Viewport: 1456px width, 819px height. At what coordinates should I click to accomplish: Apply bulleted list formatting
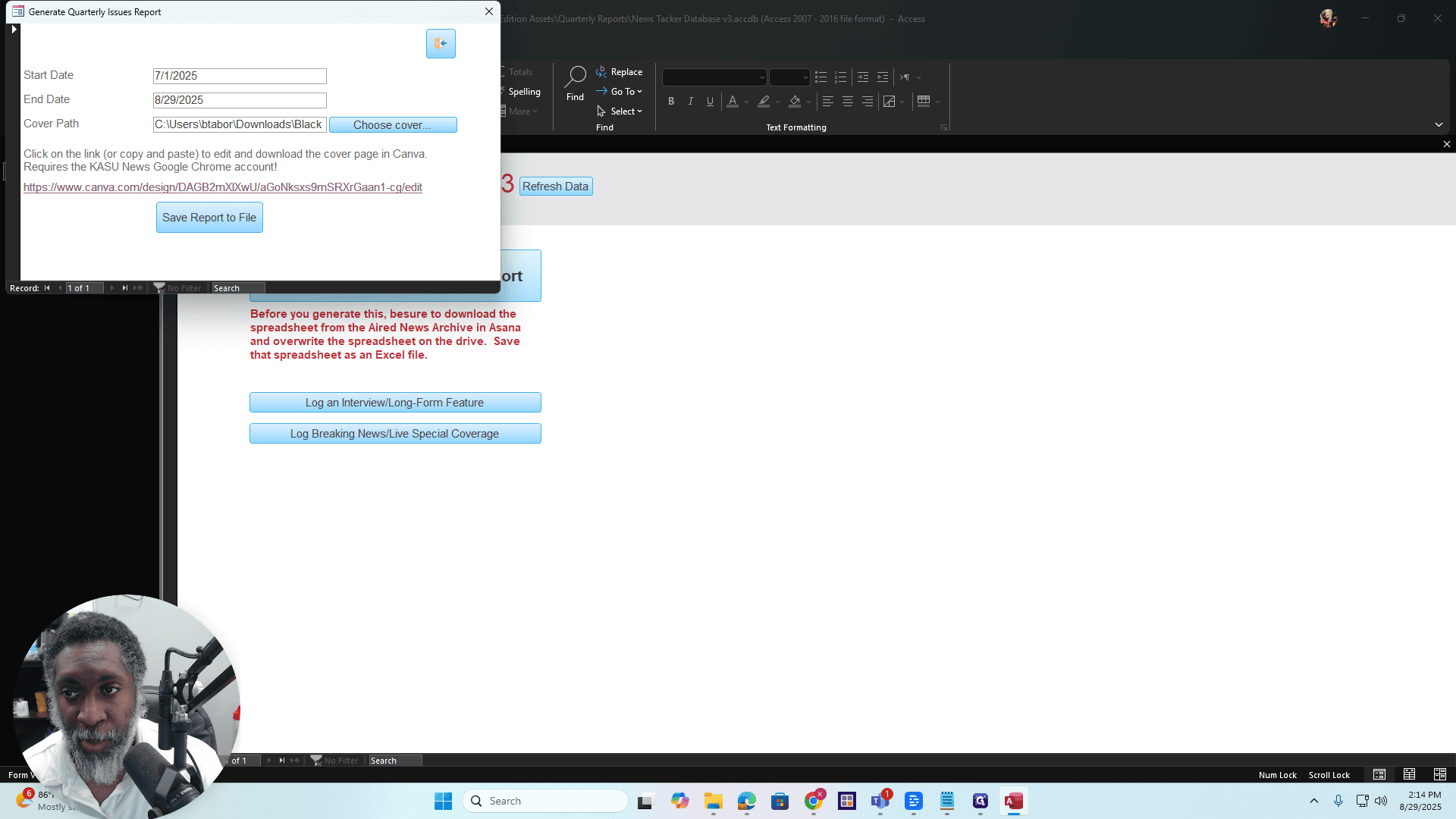[821, 77]
